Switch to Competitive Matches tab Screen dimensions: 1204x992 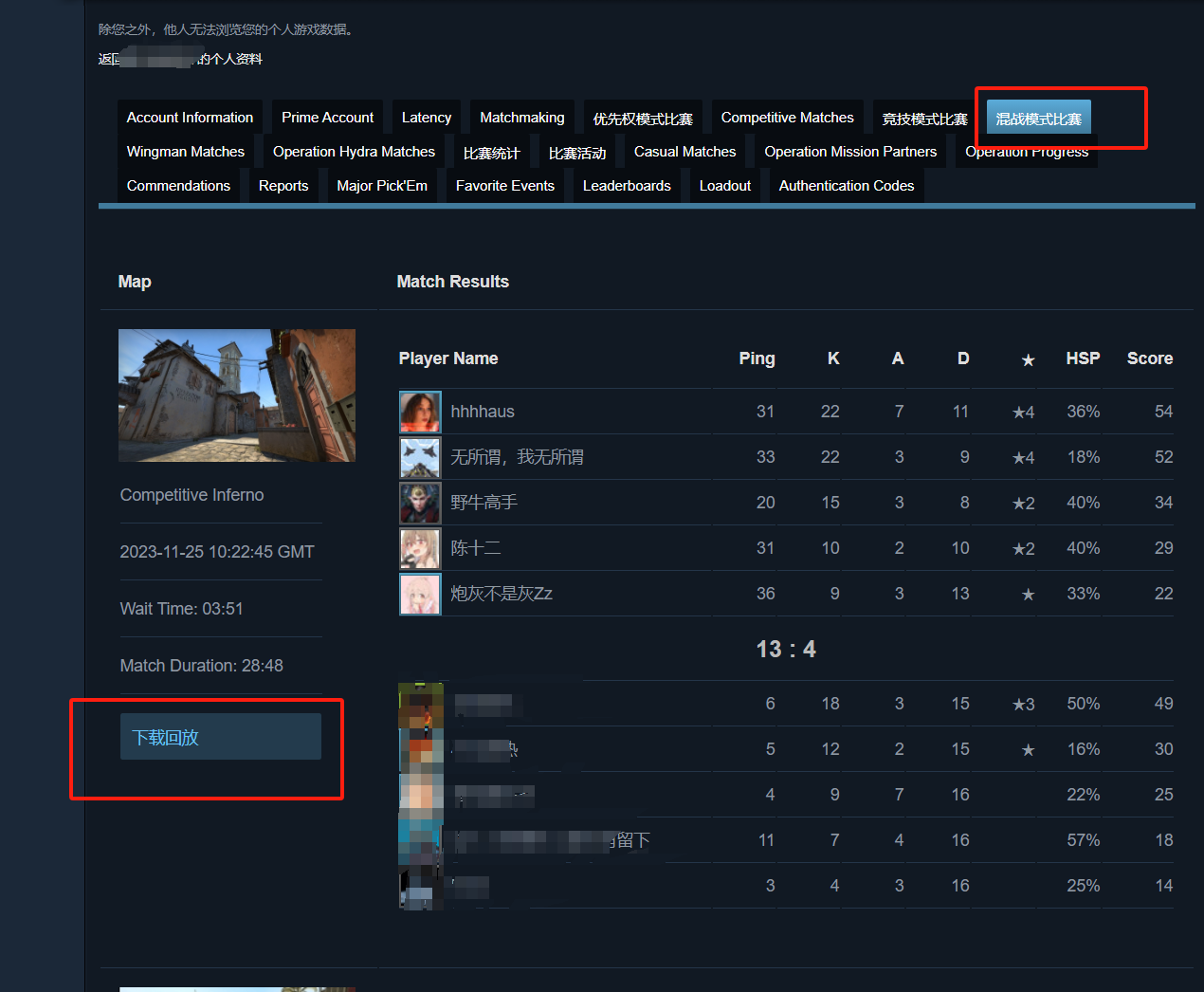coord(788,118)
